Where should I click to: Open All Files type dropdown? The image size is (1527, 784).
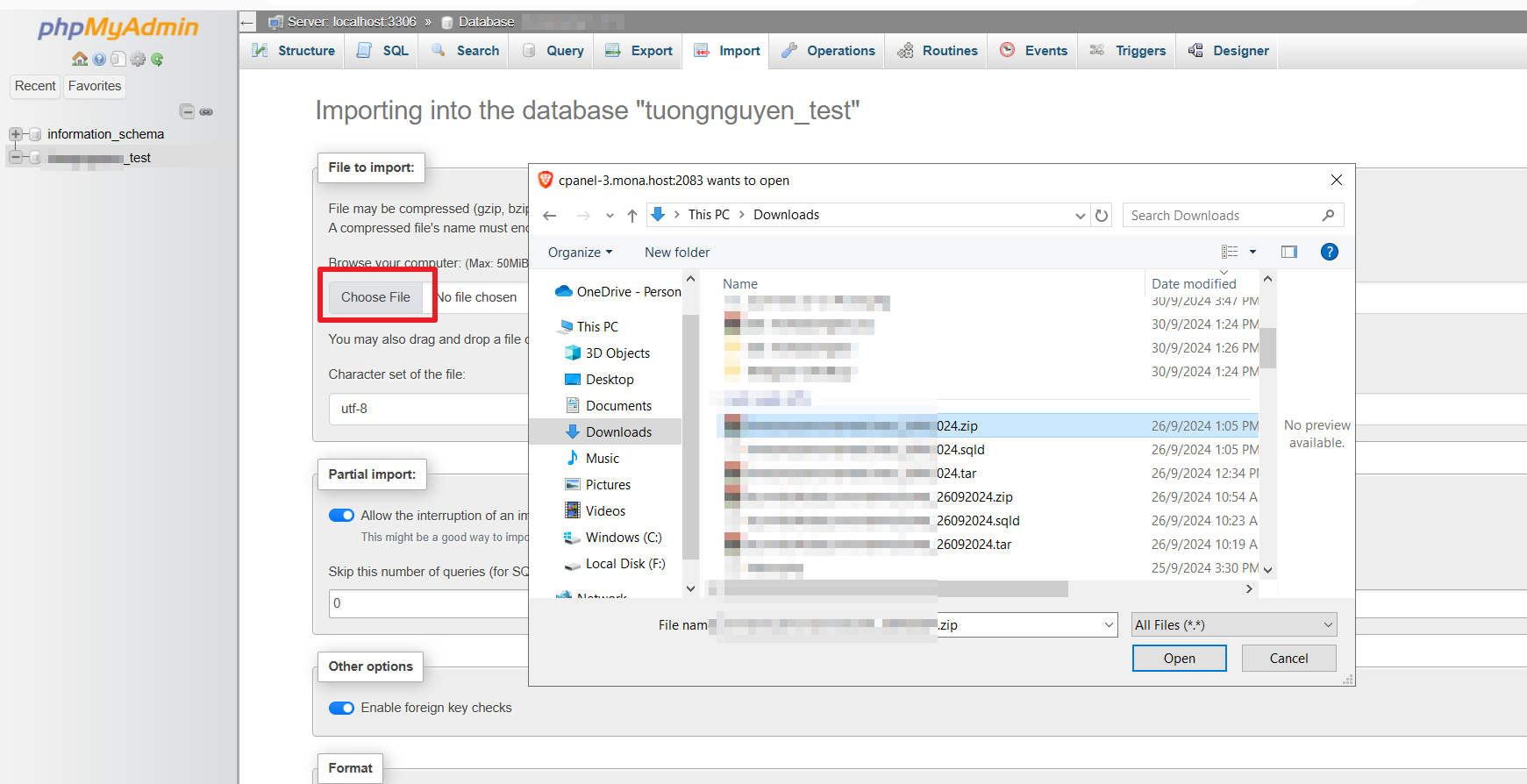[x=1234, y=625]
